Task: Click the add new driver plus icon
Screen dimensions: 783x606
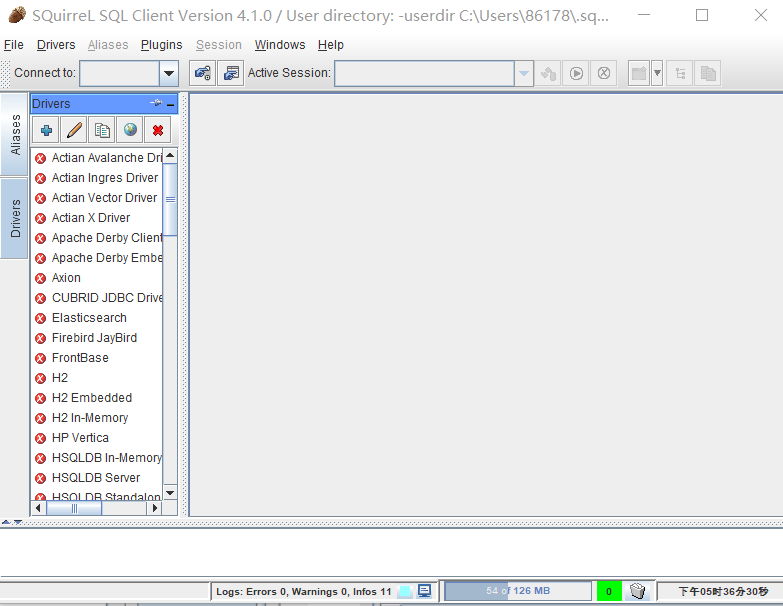Action: (x=46, y=130)
